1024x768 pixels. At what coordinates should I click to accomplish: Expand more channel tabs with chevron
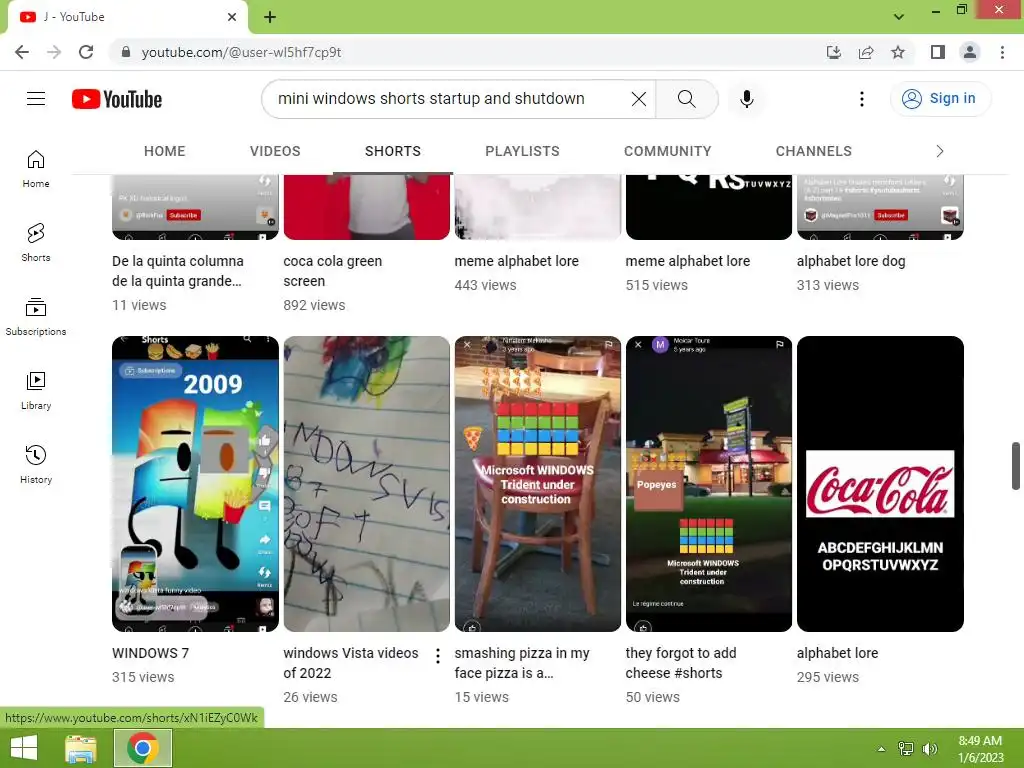tap(939, 151)
